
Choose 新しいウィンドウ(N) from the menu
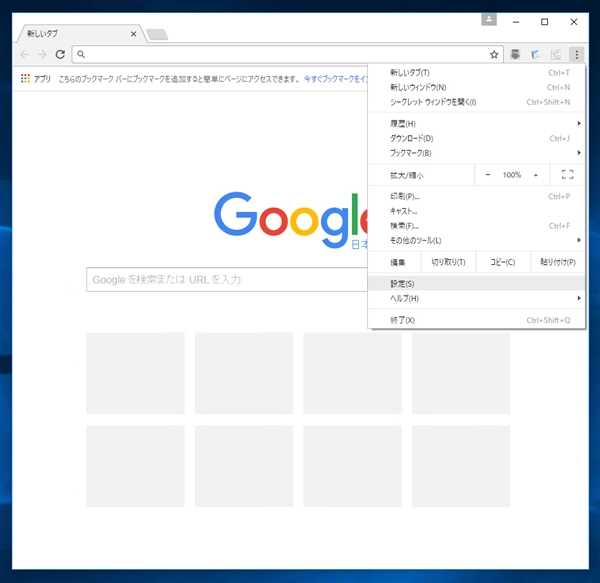coord(476,87)
